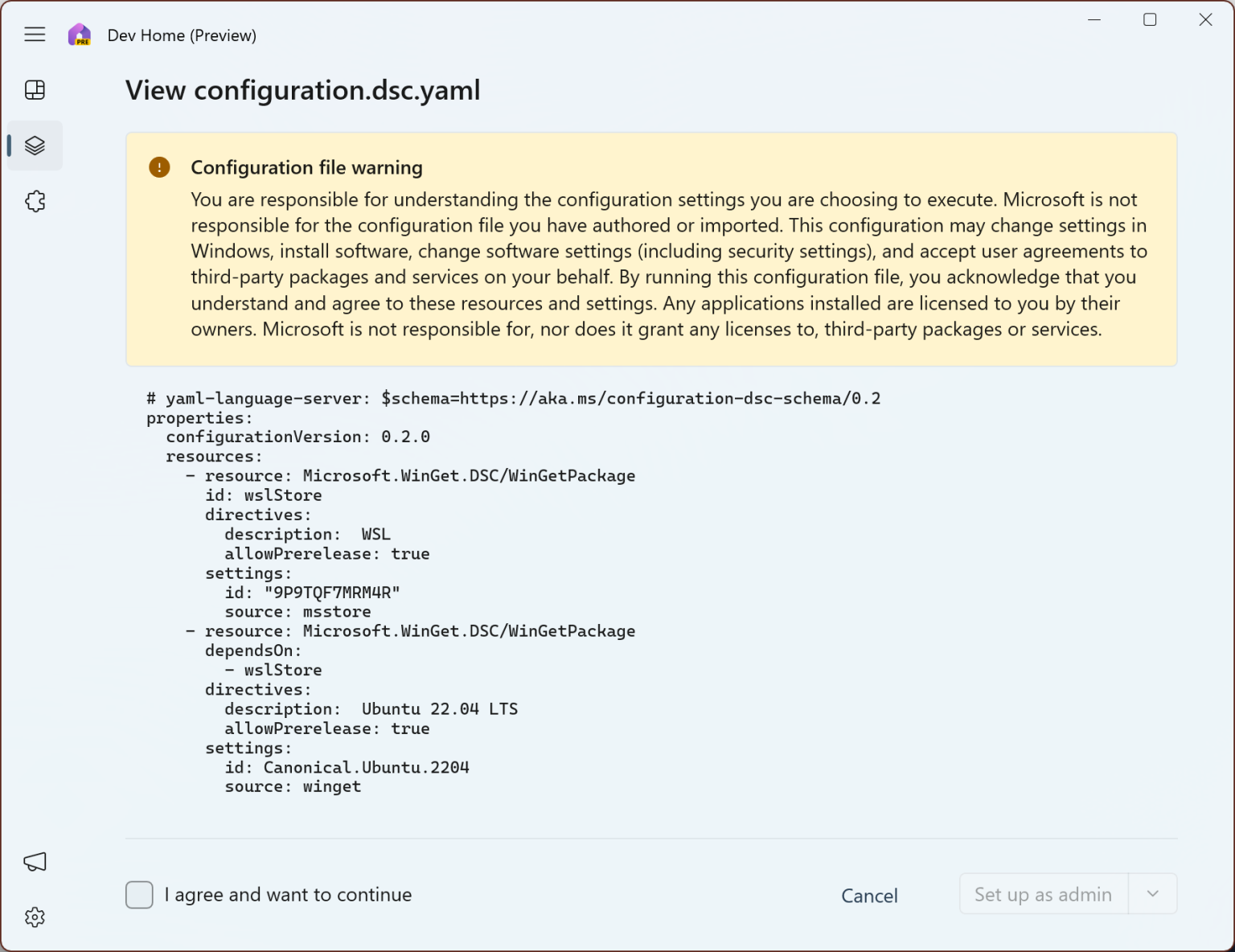Maximize the Dev Home window

coord(1150,19)
